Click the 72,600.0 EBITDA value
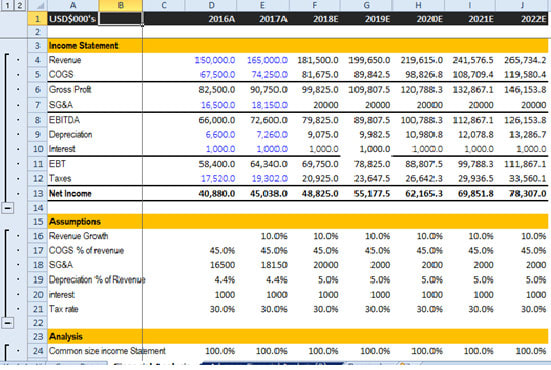This screenshot has height=370, width=551. 269,120
